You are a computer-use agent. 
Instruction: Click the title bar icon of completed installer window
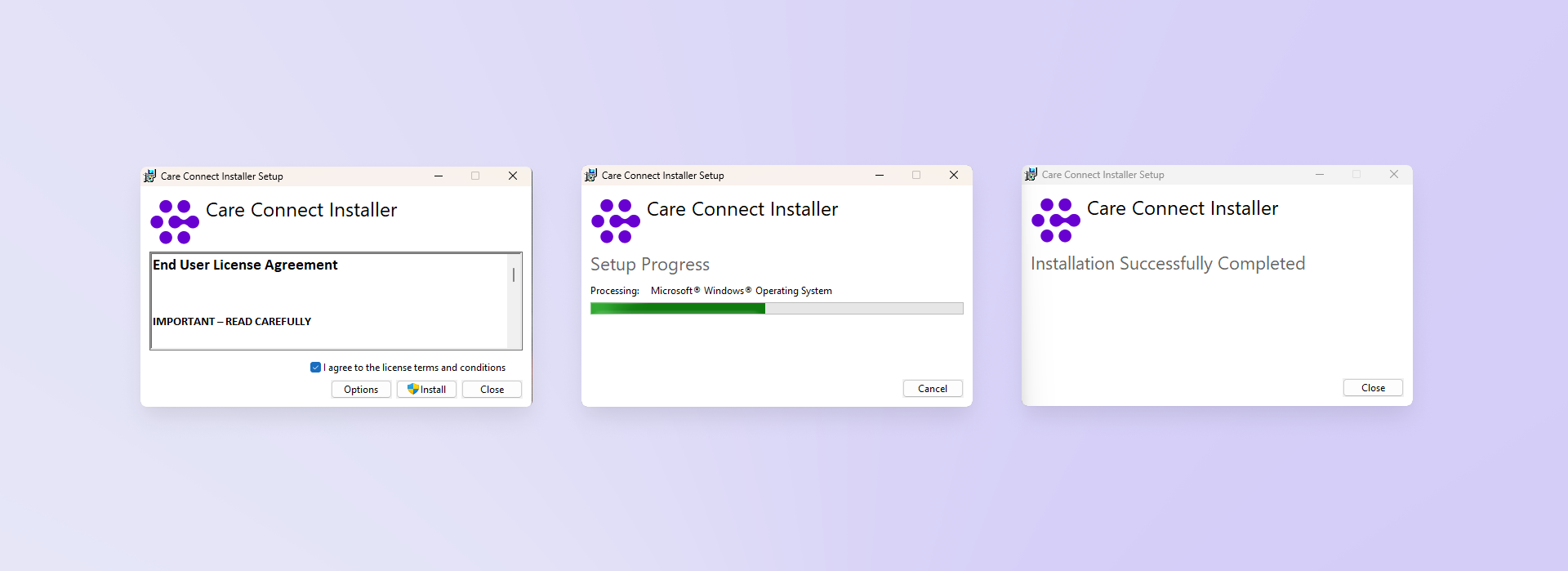pos(1031,174)
